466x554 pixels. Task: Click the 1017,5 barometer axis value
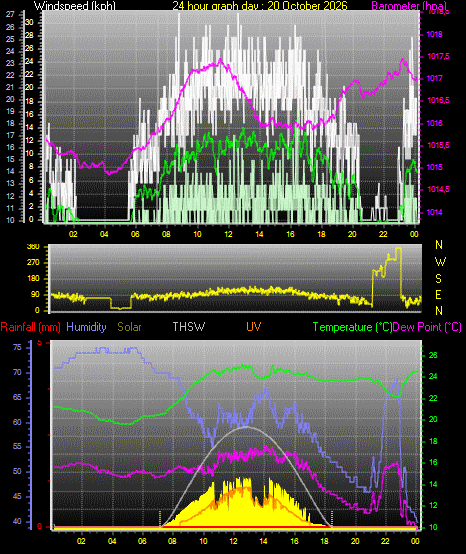click(x=438, y=57)
